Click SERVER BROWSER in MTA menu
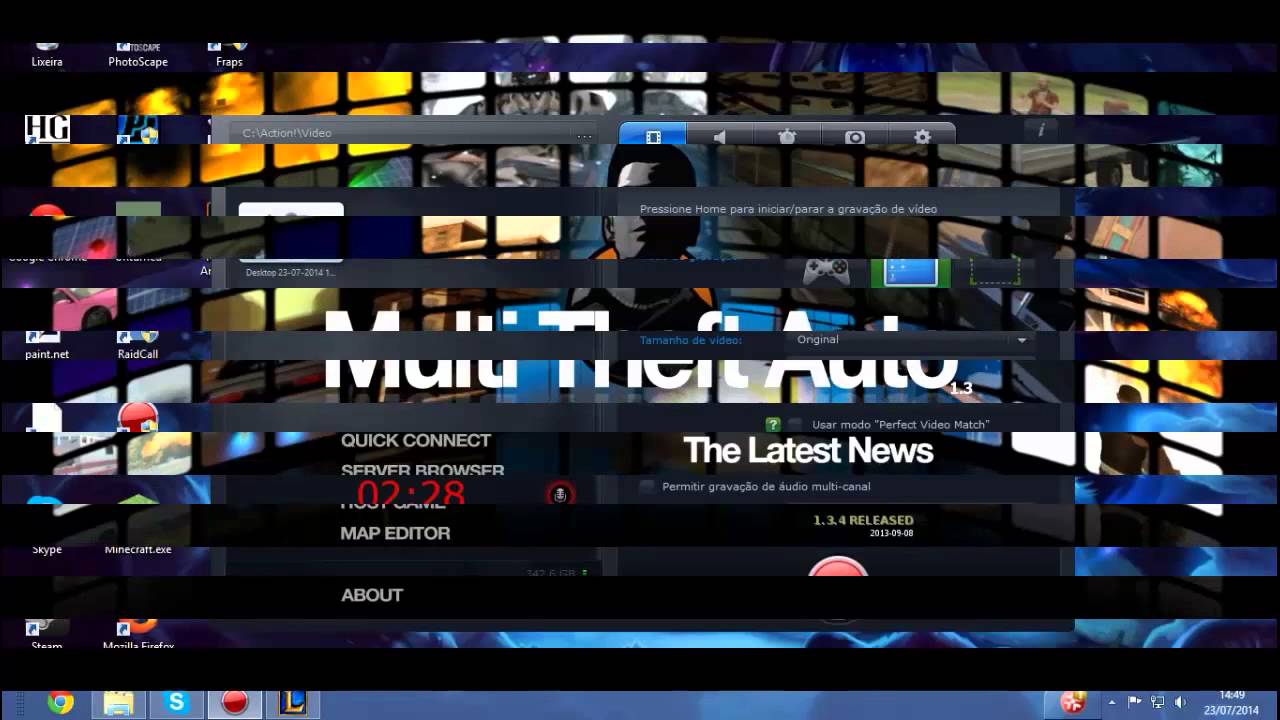Image resolution: width=1280 pixels, height=720 pixels. click(x=422, y=470)
